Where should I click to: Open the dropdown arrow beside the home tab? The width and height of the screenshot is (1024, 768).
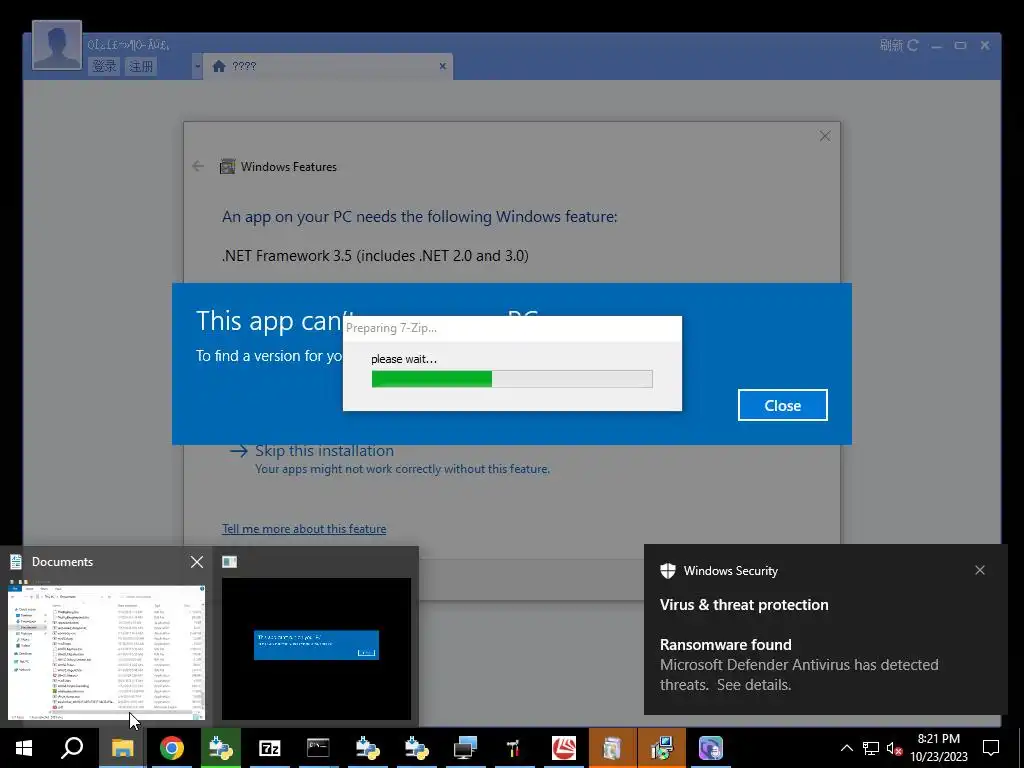197,67
